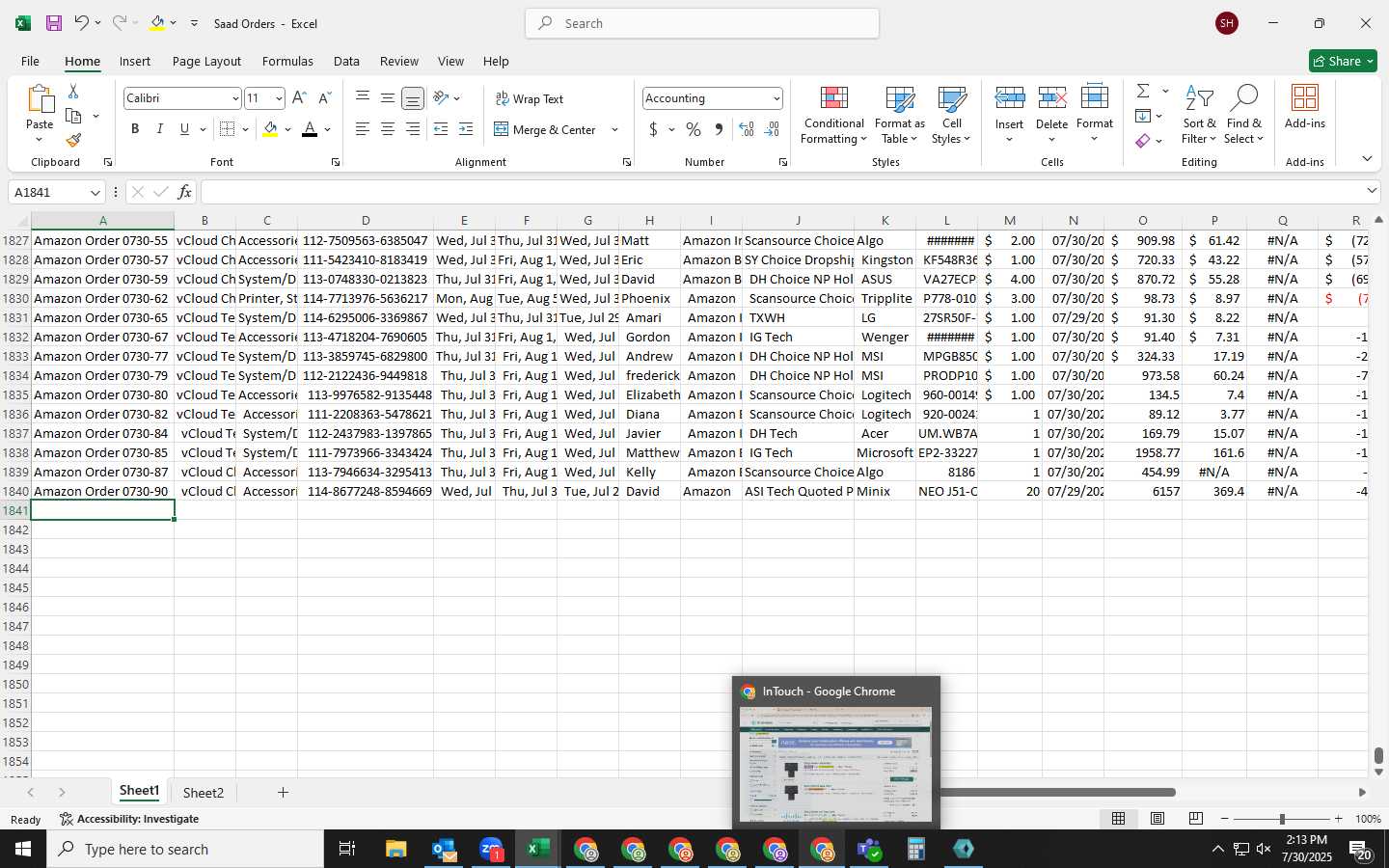Click the Paste clipboard icon
This screenshot has width=1389, height=868.
click(40, 98)
